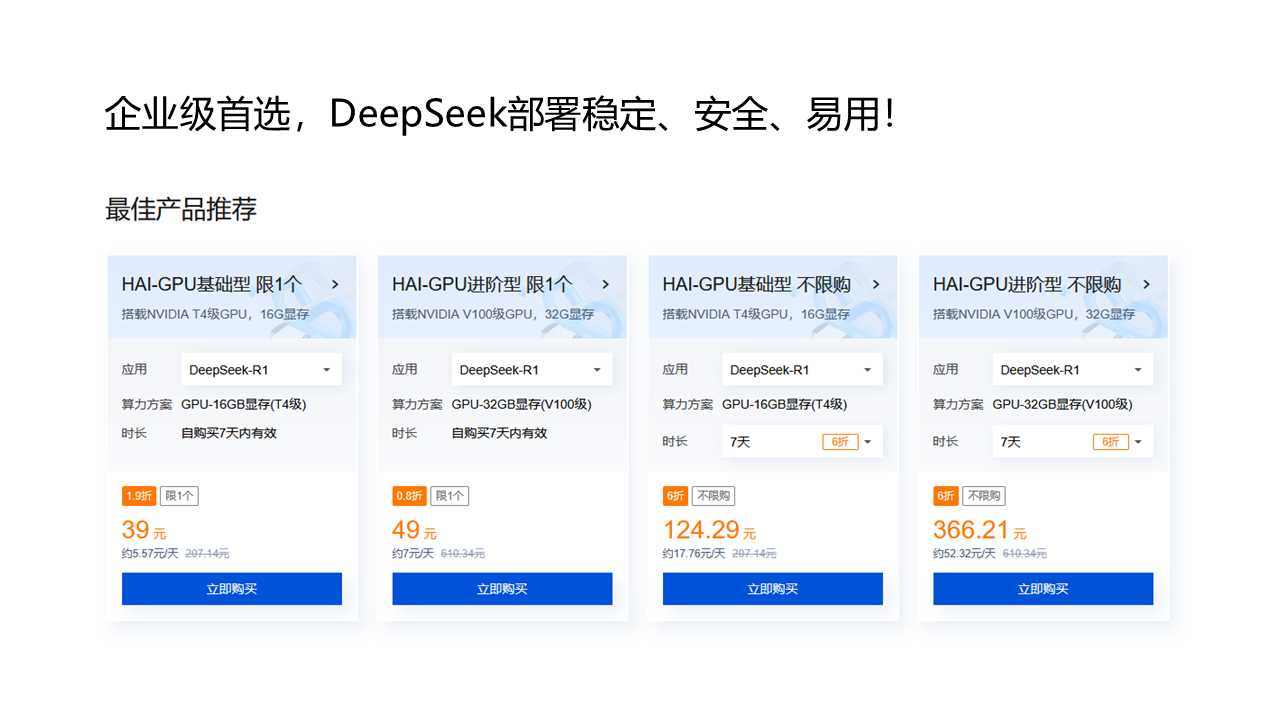Screen dimensions: 1280x720
Task: Click the 0.8折 discount badge
Action: (x=409, y=496)
